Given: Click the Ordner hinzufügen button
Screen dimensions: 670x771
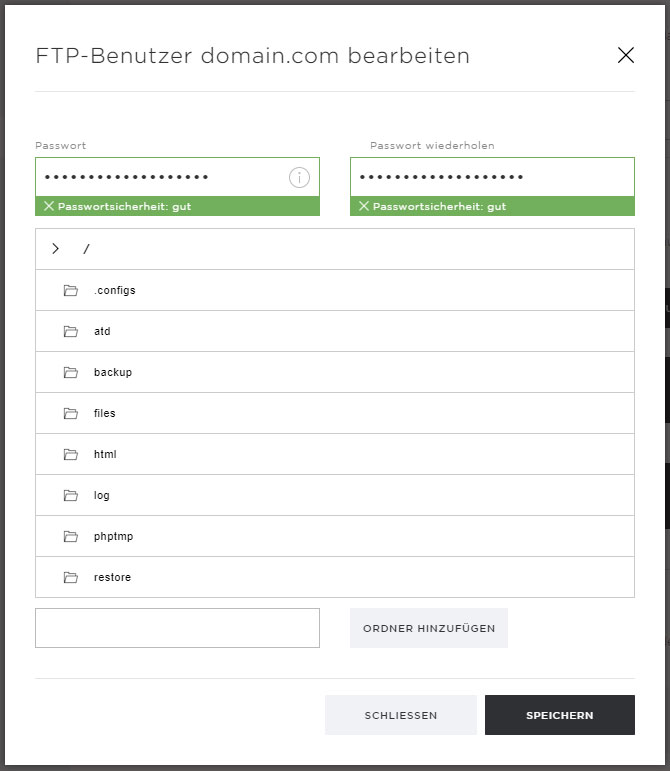Looking at the screenshot, I should point(429,628).
